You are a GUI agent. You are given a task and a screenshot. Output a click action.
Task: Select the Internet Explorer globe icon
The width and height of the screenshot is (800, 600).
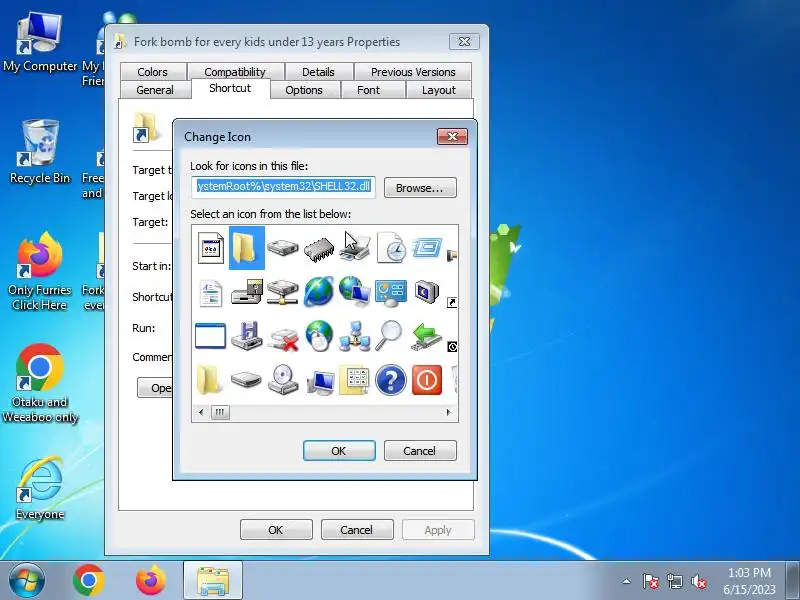click(319, 292)
